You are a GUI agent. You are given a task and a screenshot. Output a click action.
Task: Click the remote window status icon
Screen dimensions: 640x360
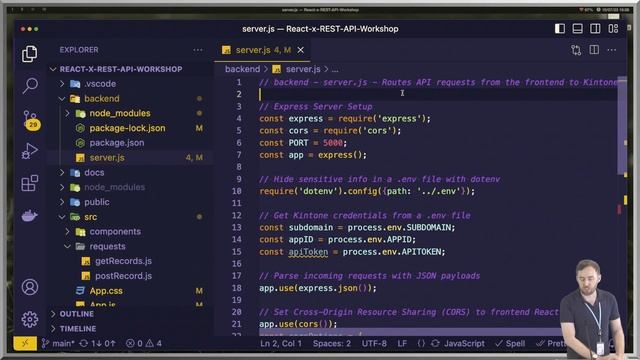tap(25, 343)
